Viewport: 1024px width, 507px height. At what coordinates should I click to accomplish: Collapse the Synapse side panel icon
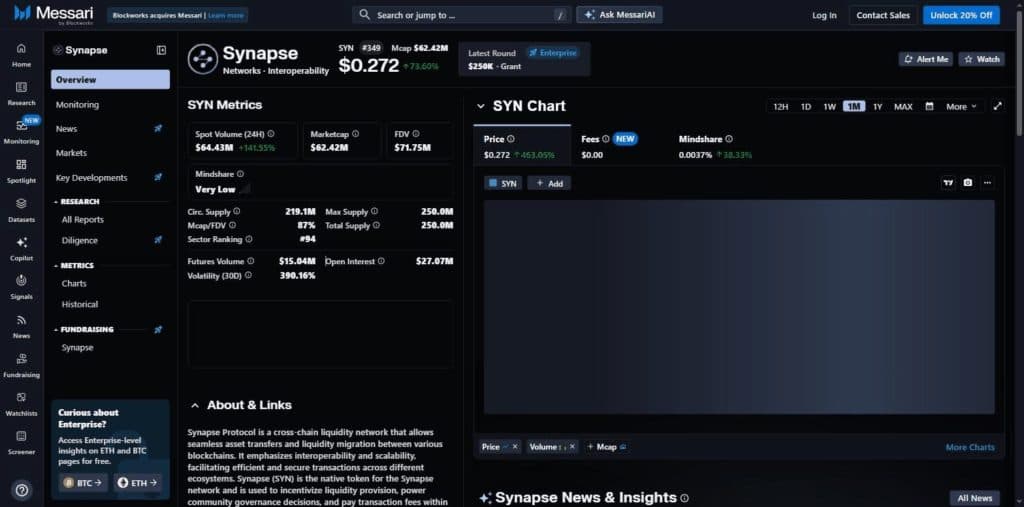pos(161,50)
